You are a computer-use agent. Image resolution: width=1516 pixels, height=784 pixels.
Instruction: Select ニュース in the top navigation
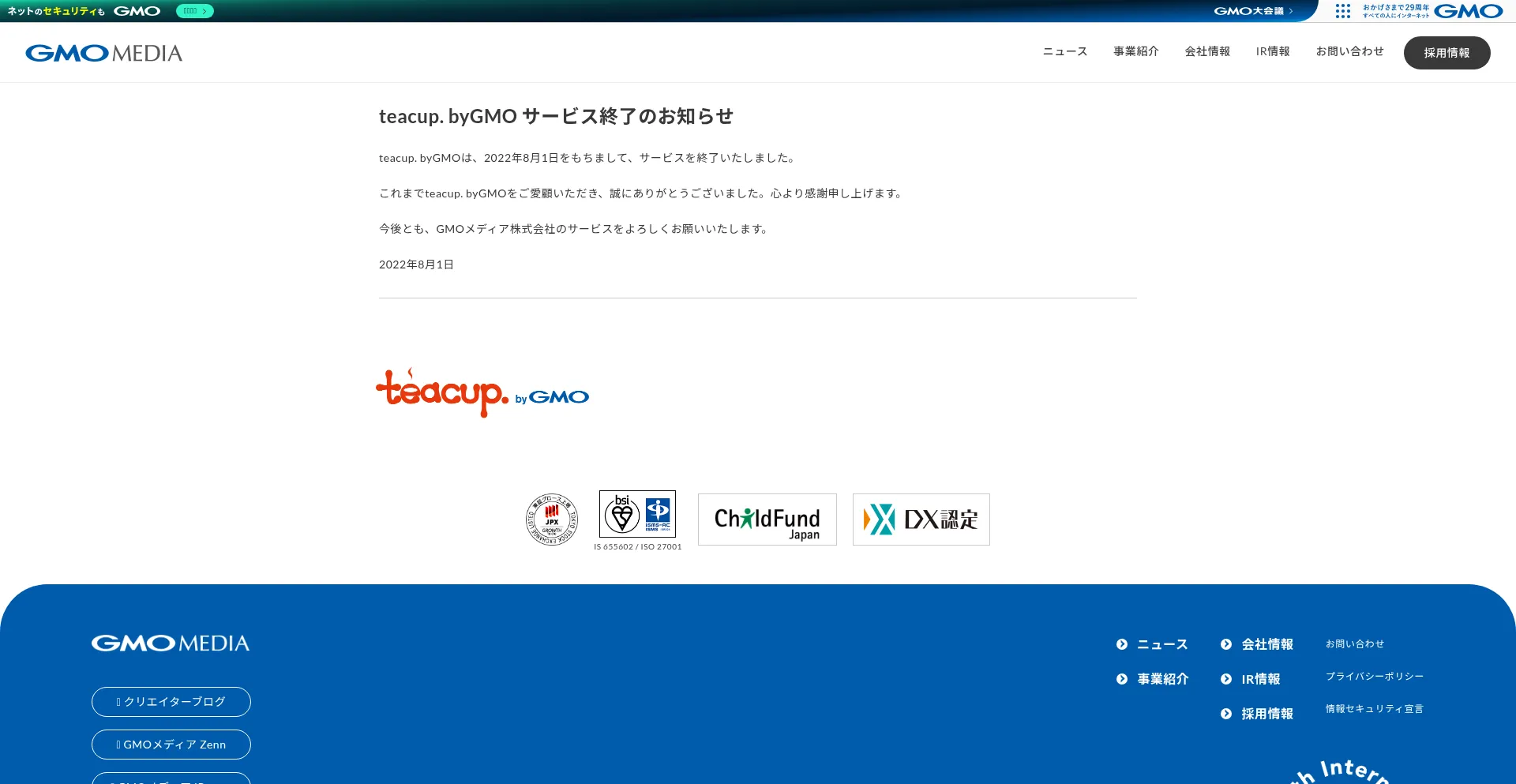1064,51
